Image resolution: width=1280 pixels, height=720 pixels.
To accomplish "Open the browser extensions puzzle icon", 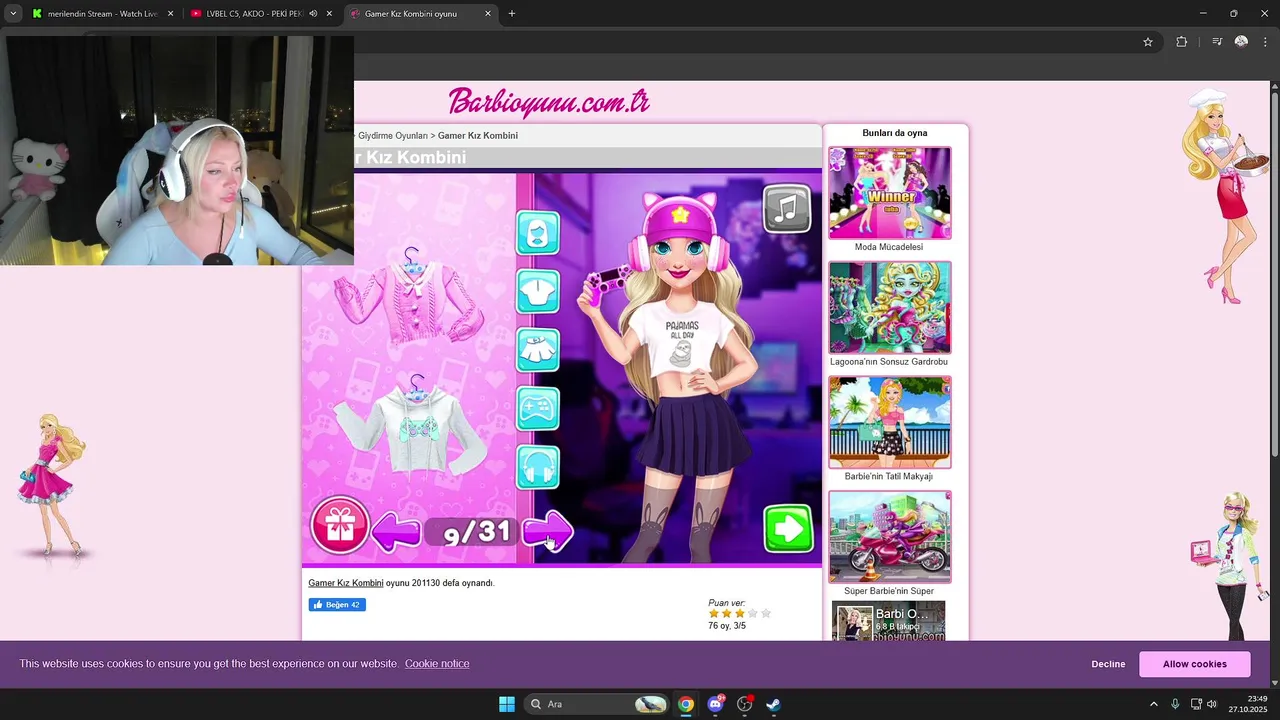I will 1182,42.
